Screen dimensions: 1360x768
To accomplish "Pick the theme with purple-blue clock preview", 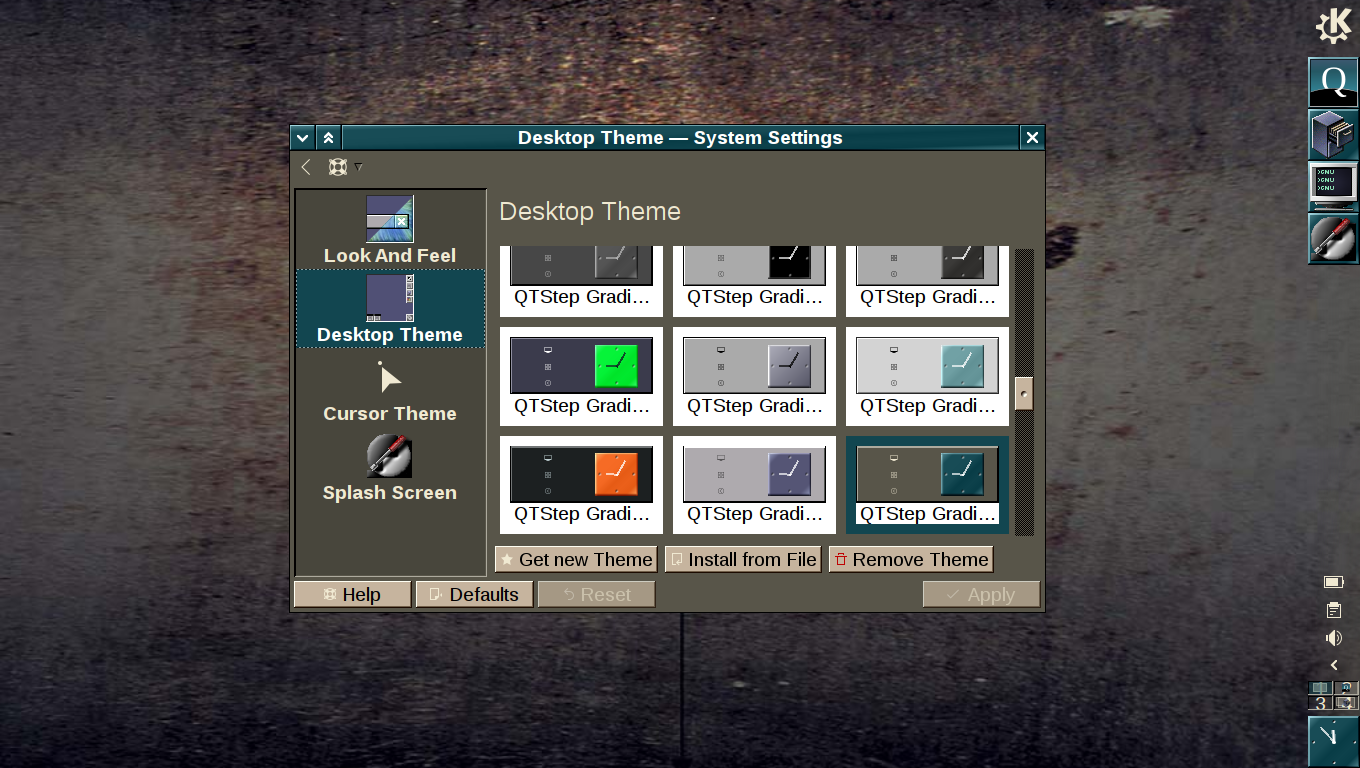I will tap(755, 485).
